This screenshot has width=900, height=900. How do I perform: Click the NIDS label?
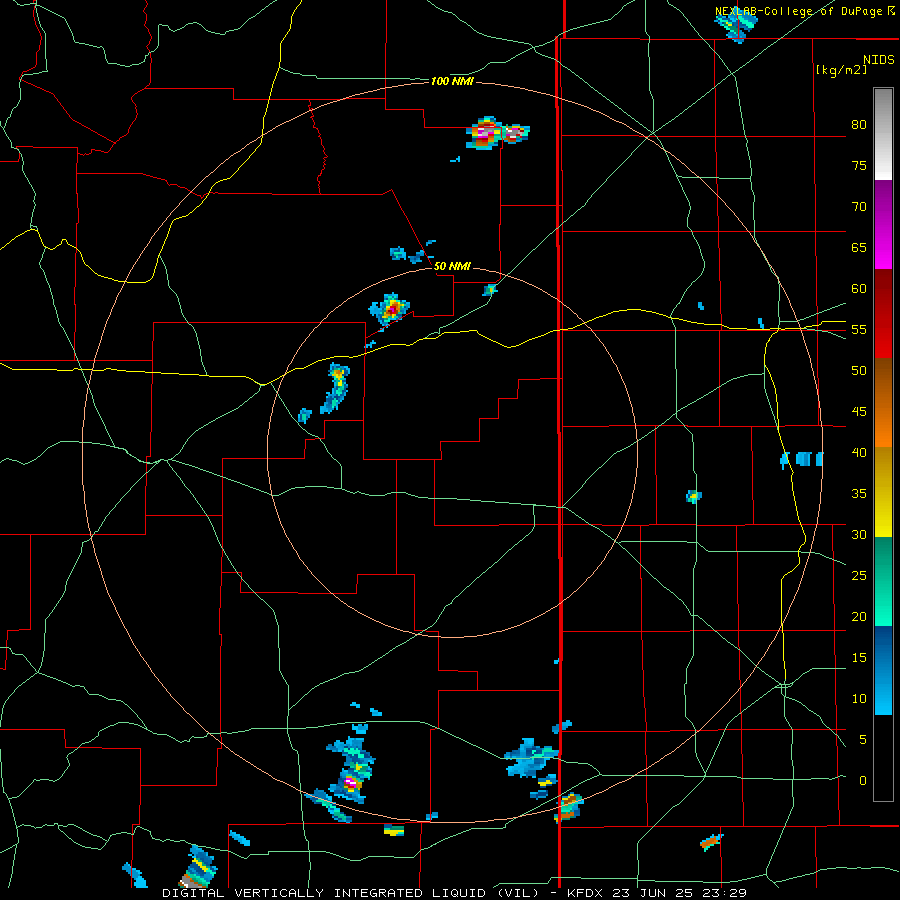tap(879, 60)
